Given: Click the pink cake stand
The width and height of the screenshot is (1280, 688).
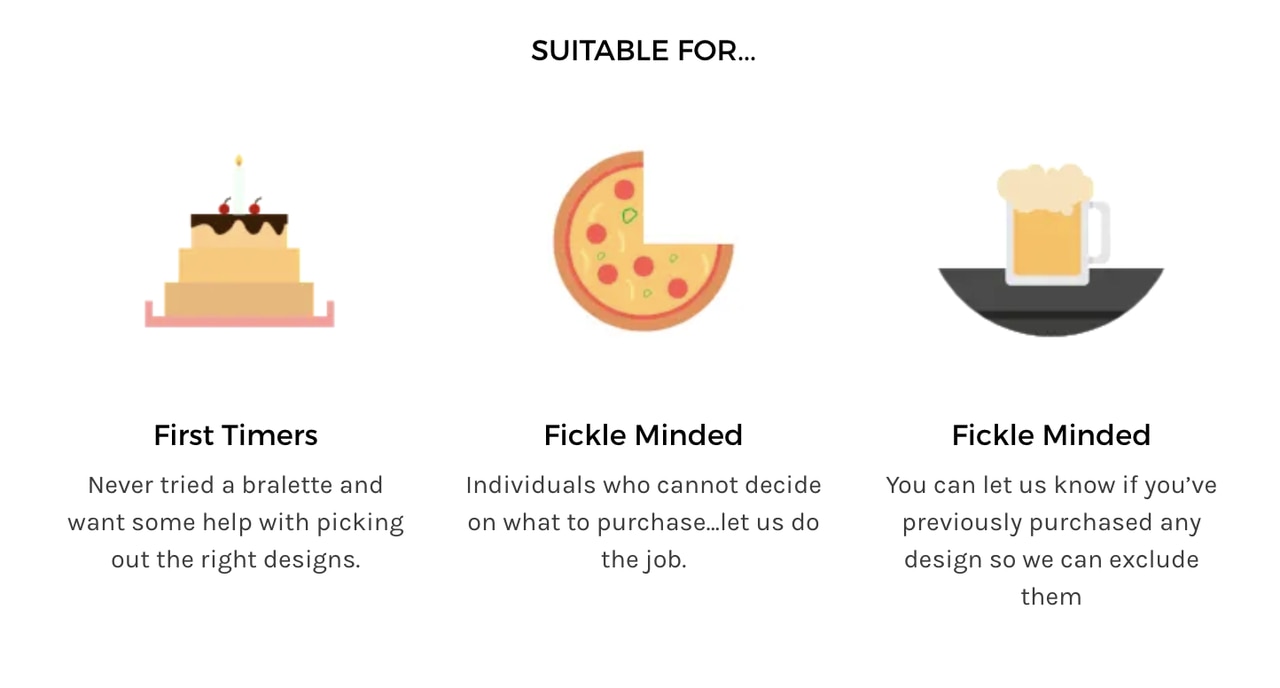Looking at the screenshot, I should 239,321.
